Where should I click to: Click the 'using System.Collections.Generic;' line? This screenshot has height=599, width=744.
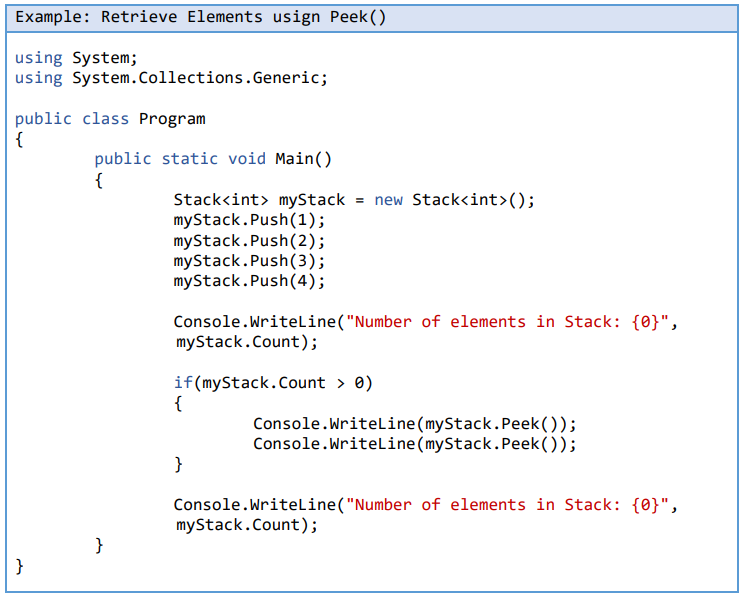171,78
